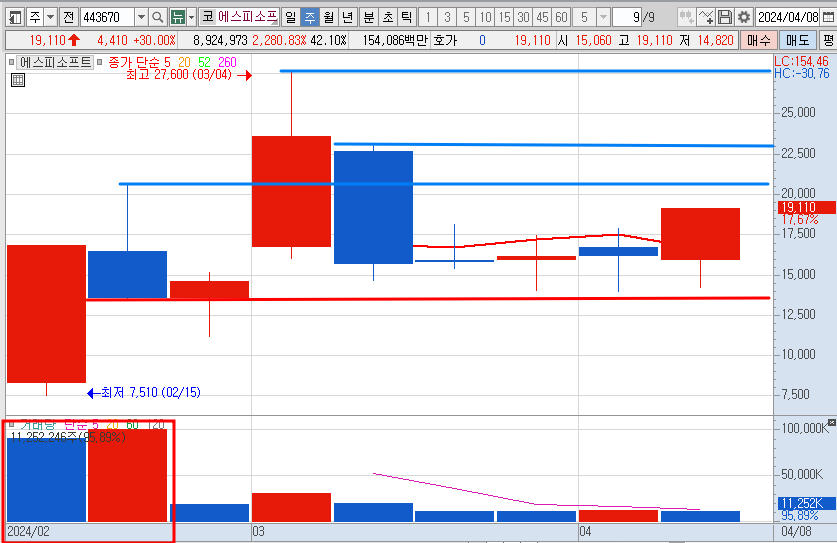
Task: Click the LC:154.46 indicator text
Action: coord(801,61)
